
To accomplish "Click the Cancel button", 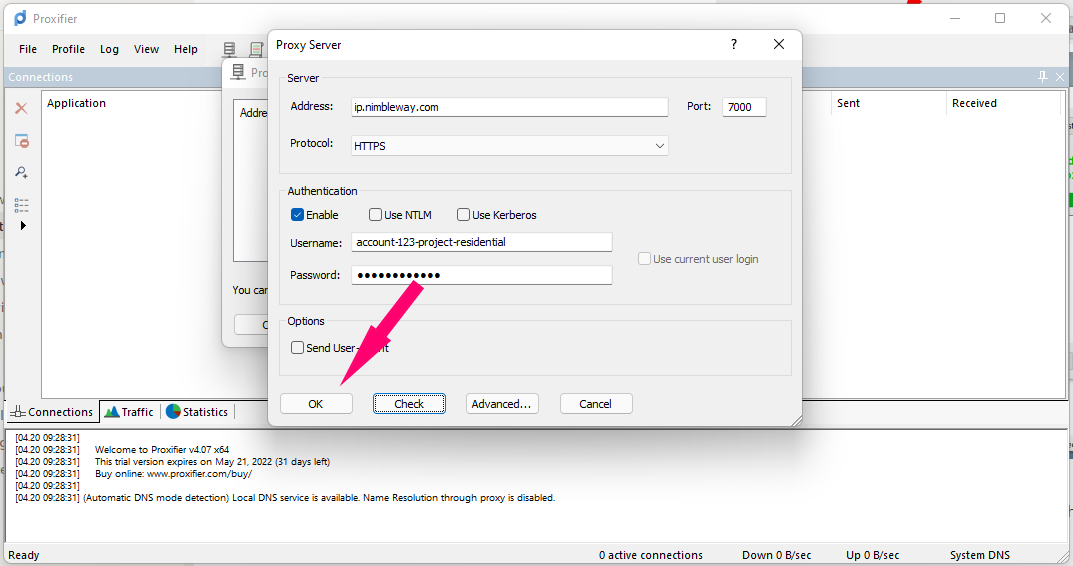I will point(596,404).
